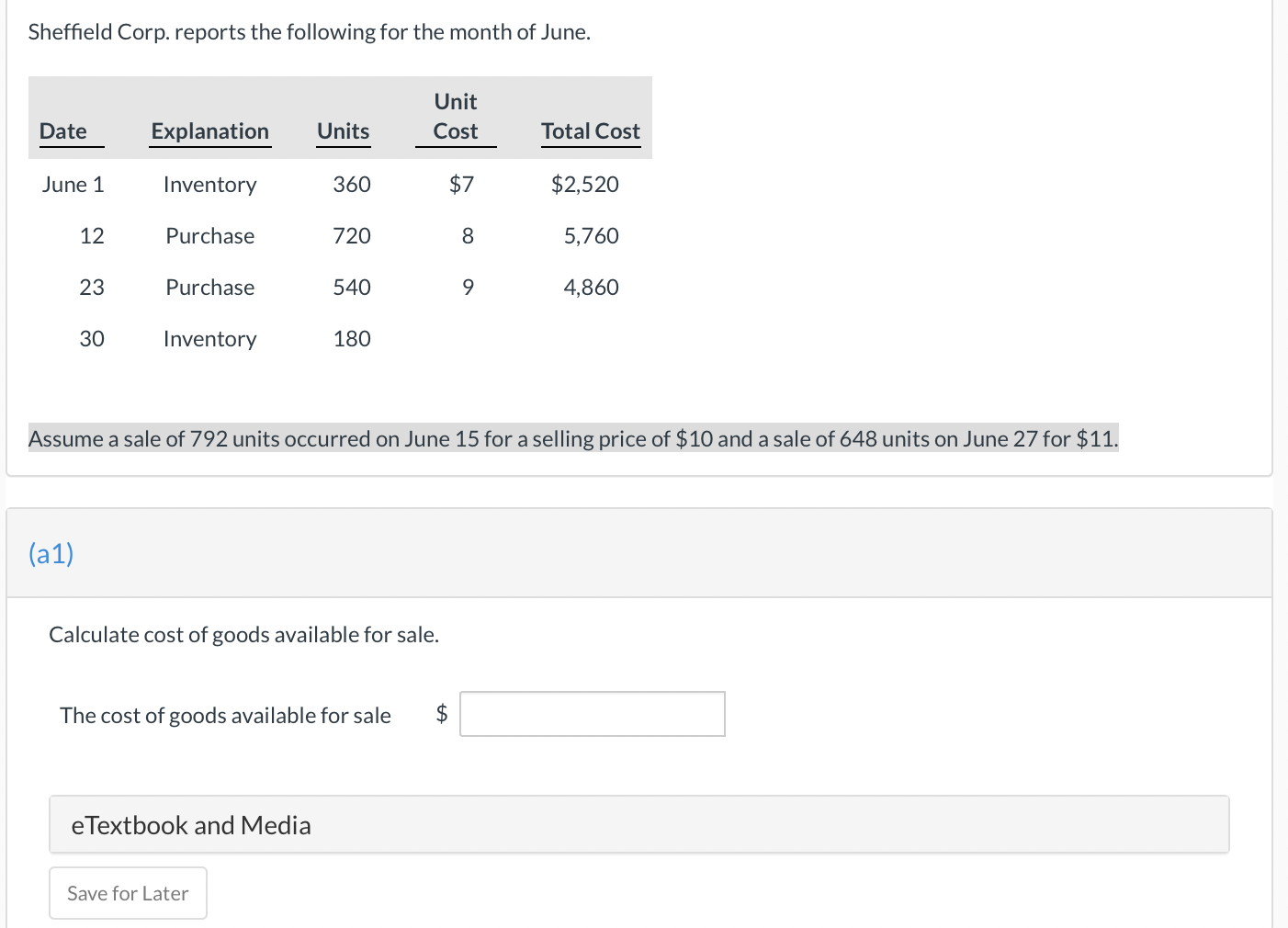Click the dollar sign beside the answer box

[x=442, y=714]
